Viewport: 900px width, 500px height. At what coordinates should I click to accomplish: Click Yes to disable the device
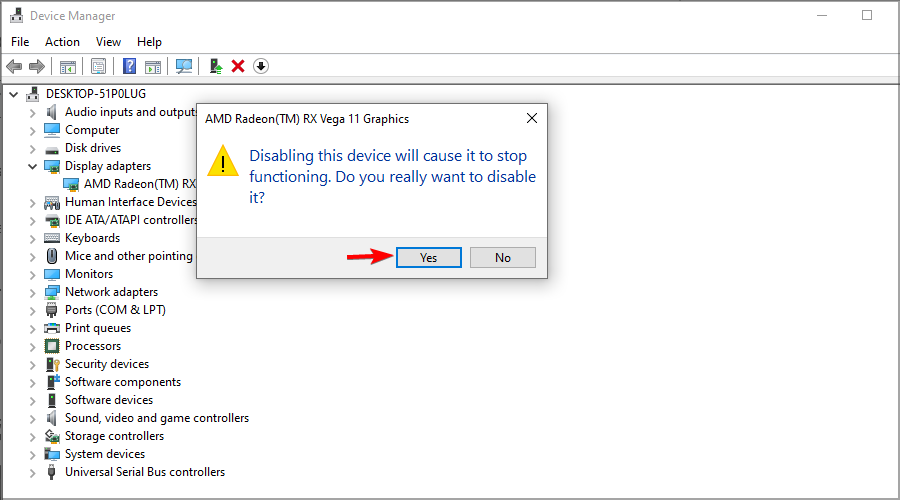(429, 258)
